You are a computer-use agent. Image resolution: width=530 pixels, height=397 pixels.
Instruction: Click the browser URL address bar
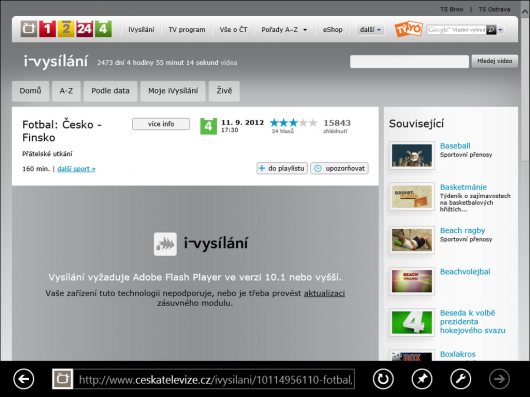pos(214,379)
